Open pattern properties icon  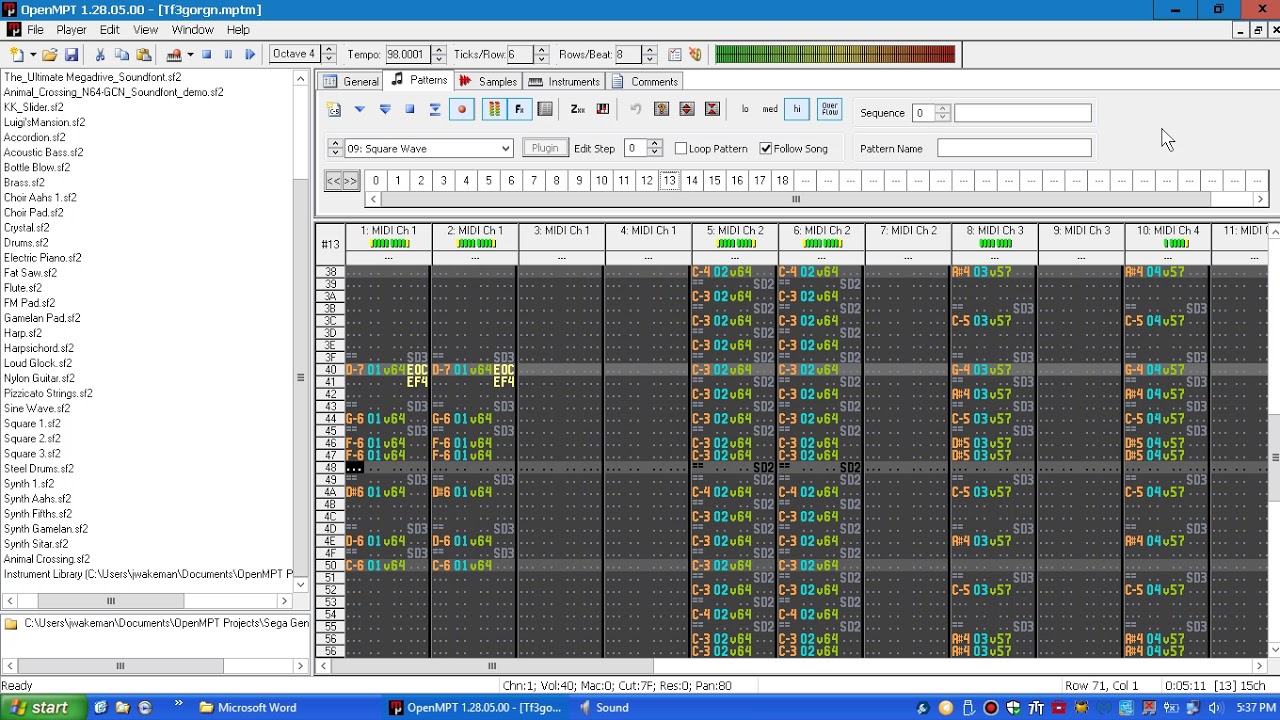pos(661,109)
